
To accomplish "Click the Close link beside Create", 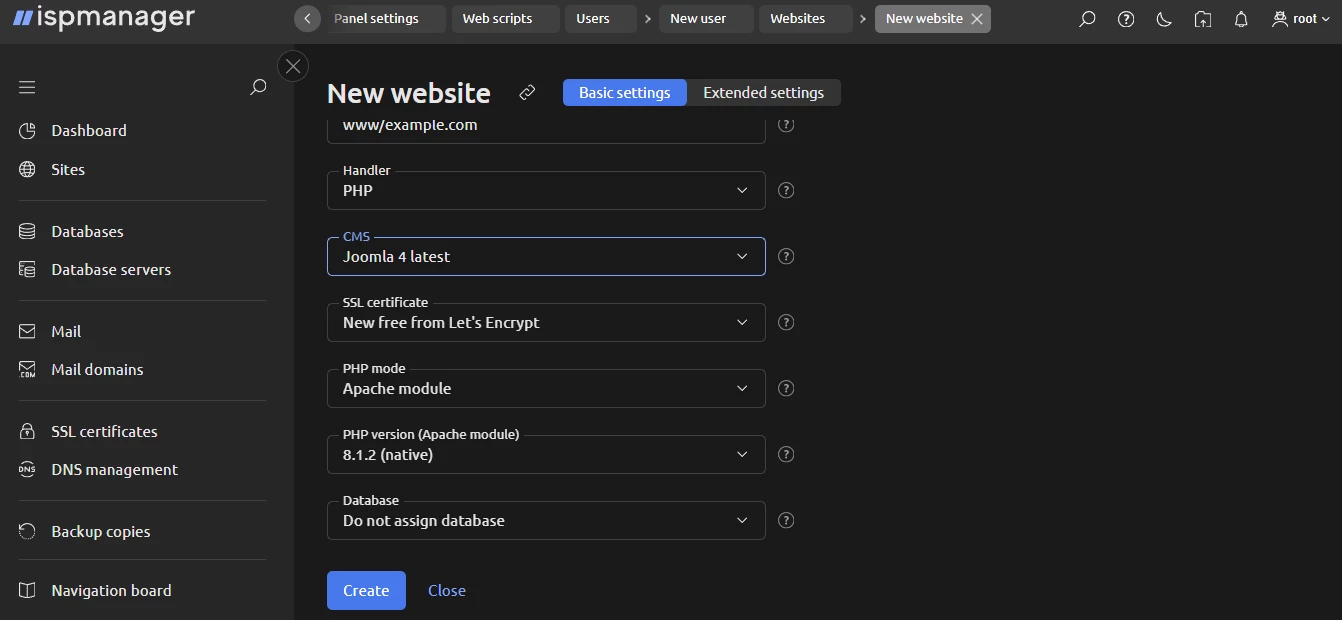I will pyautogui.click(x=446, y=590).
